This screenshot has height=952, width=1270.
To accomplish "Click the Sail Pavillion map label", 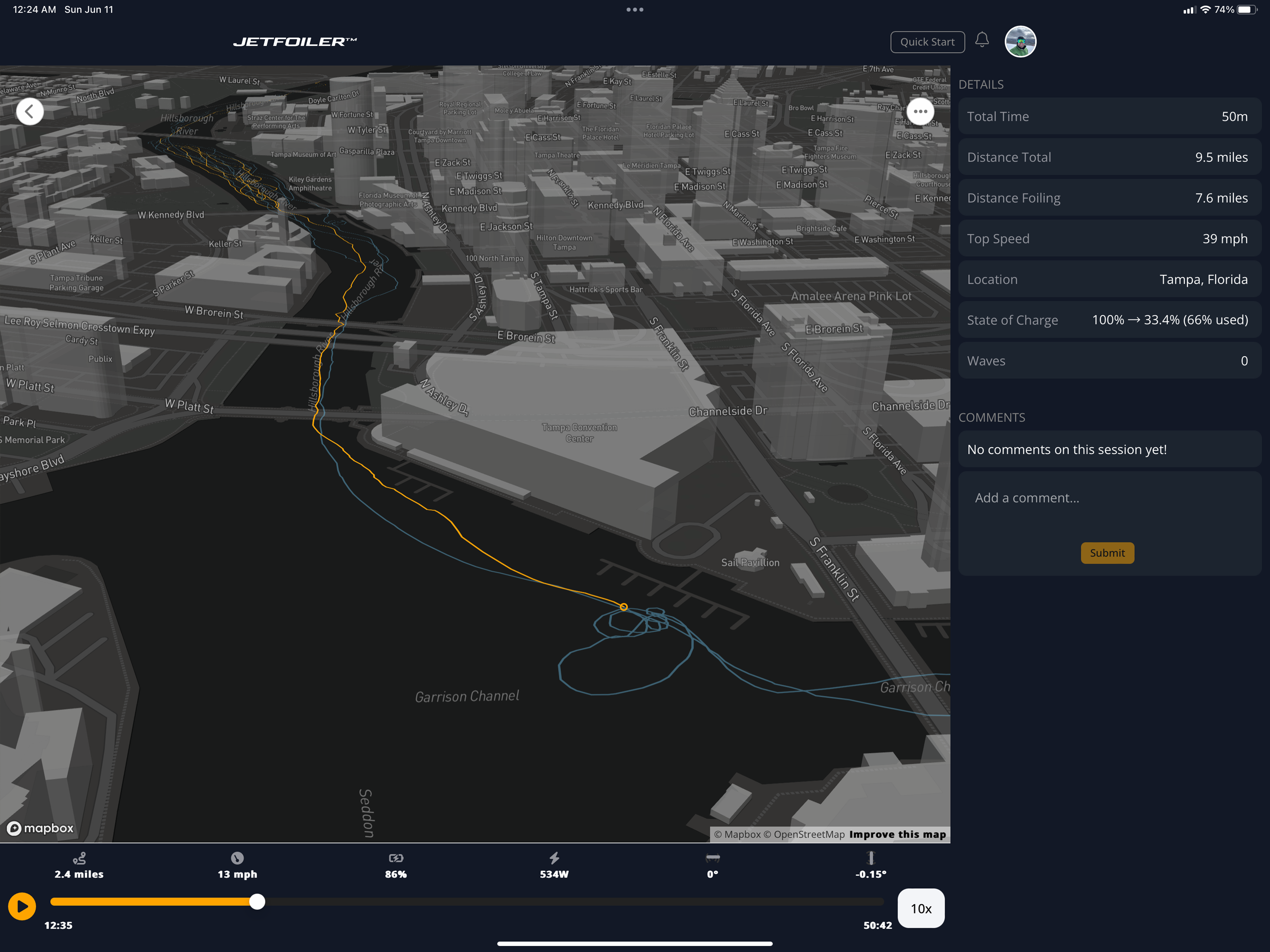I will [x=750, y=562].
